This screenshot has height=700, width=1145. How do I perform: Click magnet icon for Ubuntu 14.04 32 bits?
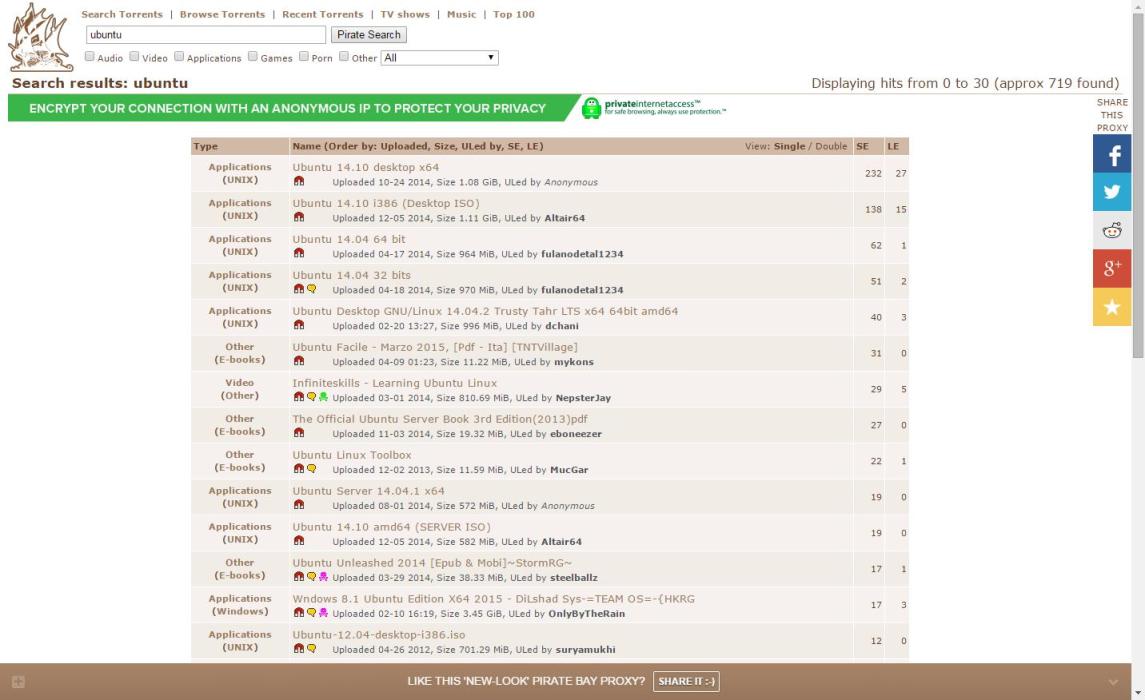(299, 289)
